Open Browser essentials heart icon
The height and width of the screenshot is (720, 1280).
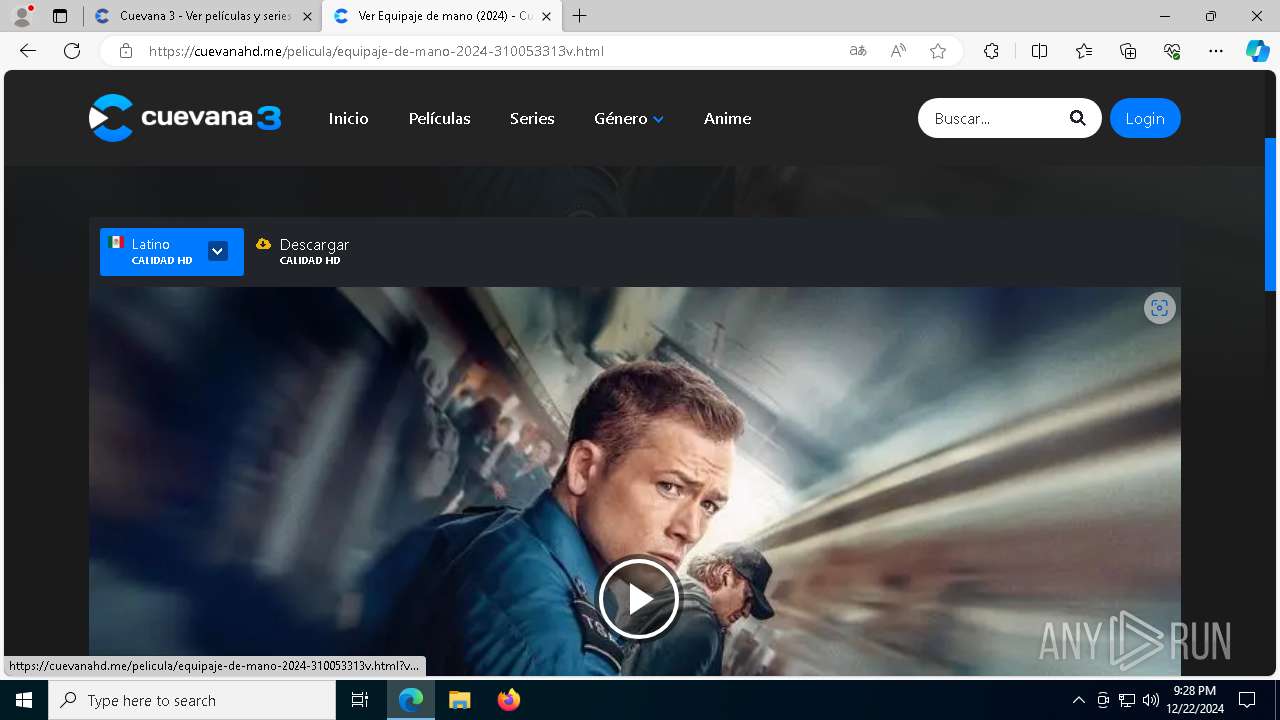point(1172,51)
